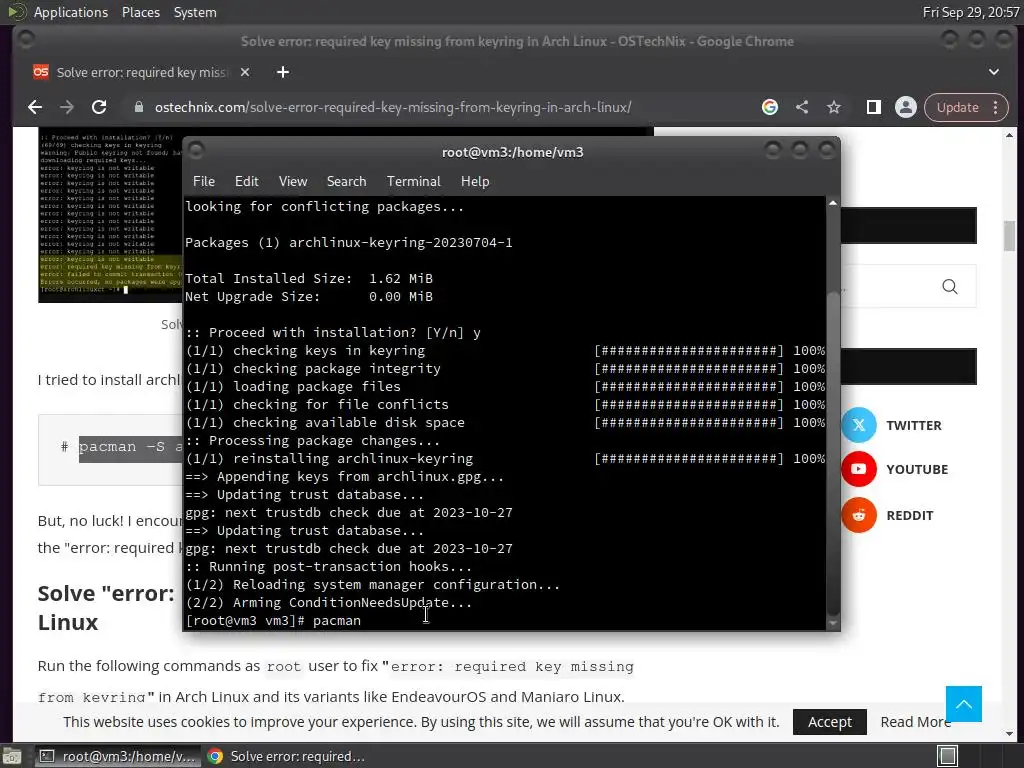Click Chrome window menu button
1024x768 pixels.
tap(26, 40)
